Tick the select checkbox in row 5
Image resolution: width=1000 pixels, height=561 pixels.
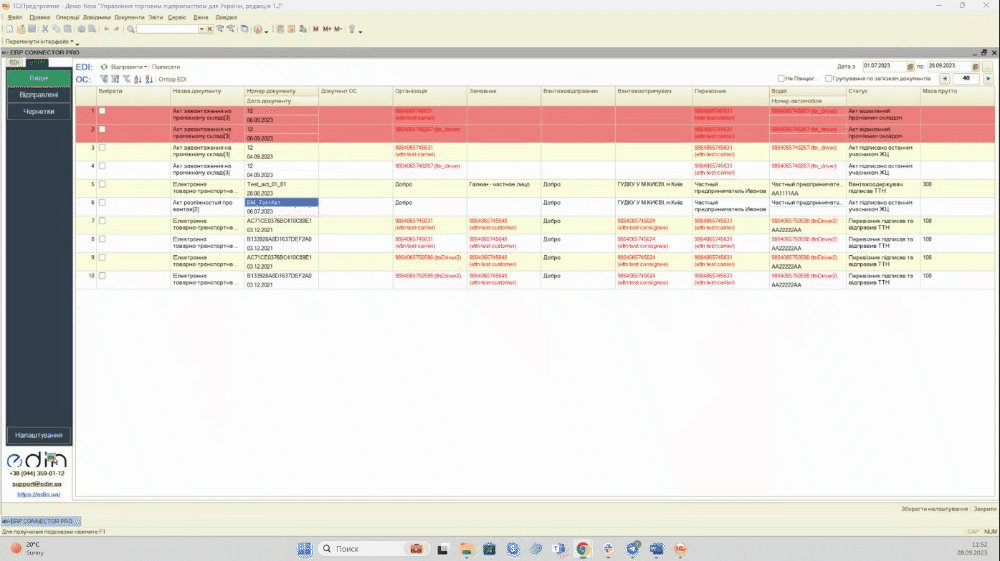[102, 184]
